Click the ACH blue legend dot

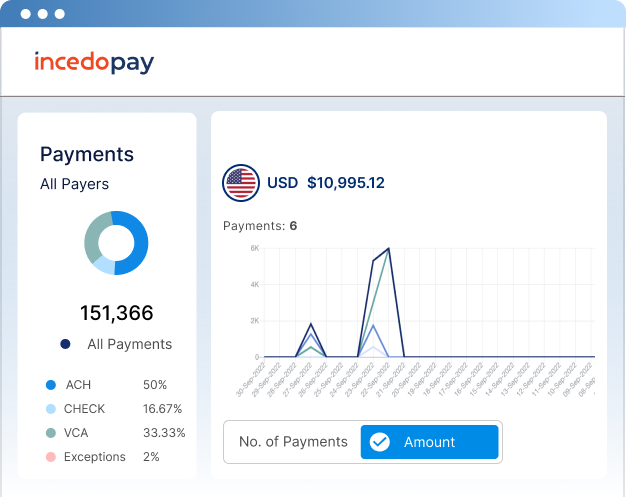(51, 385)
